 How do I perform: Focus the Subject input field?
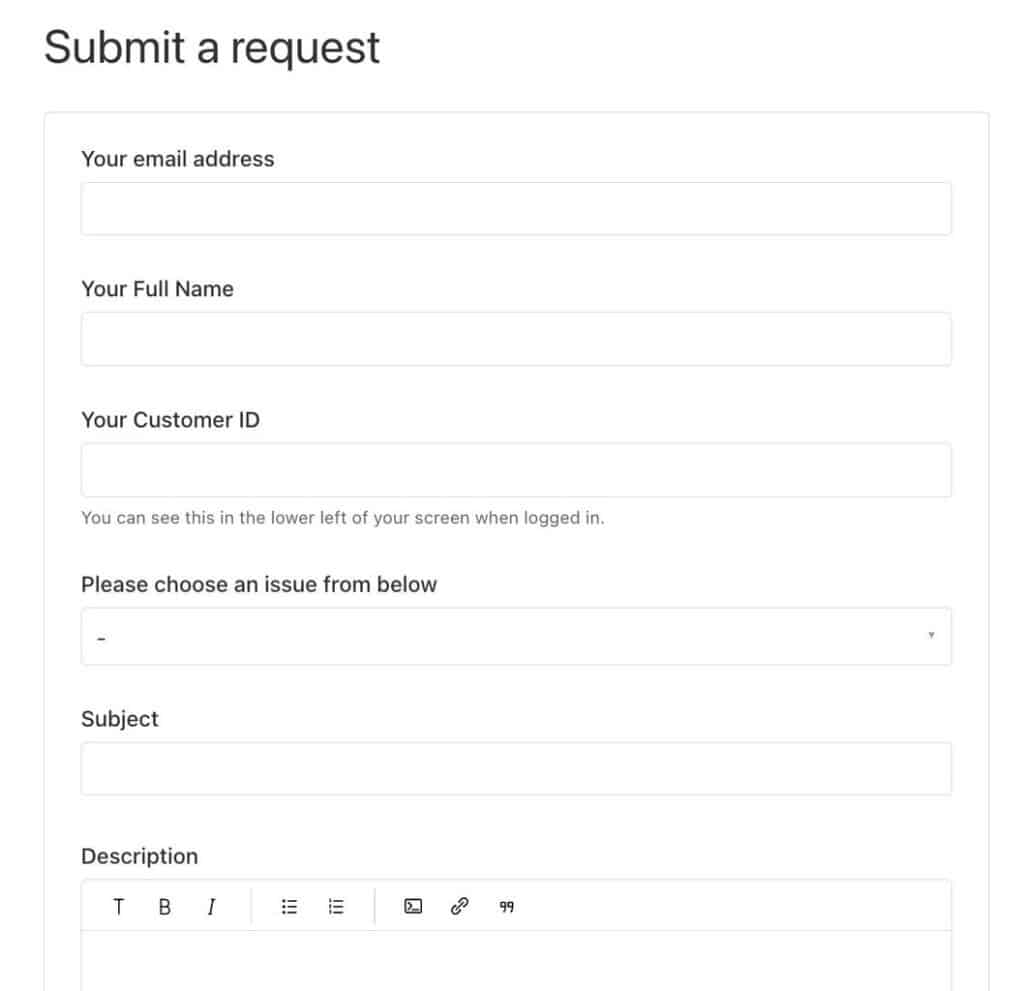pos(516,769)
